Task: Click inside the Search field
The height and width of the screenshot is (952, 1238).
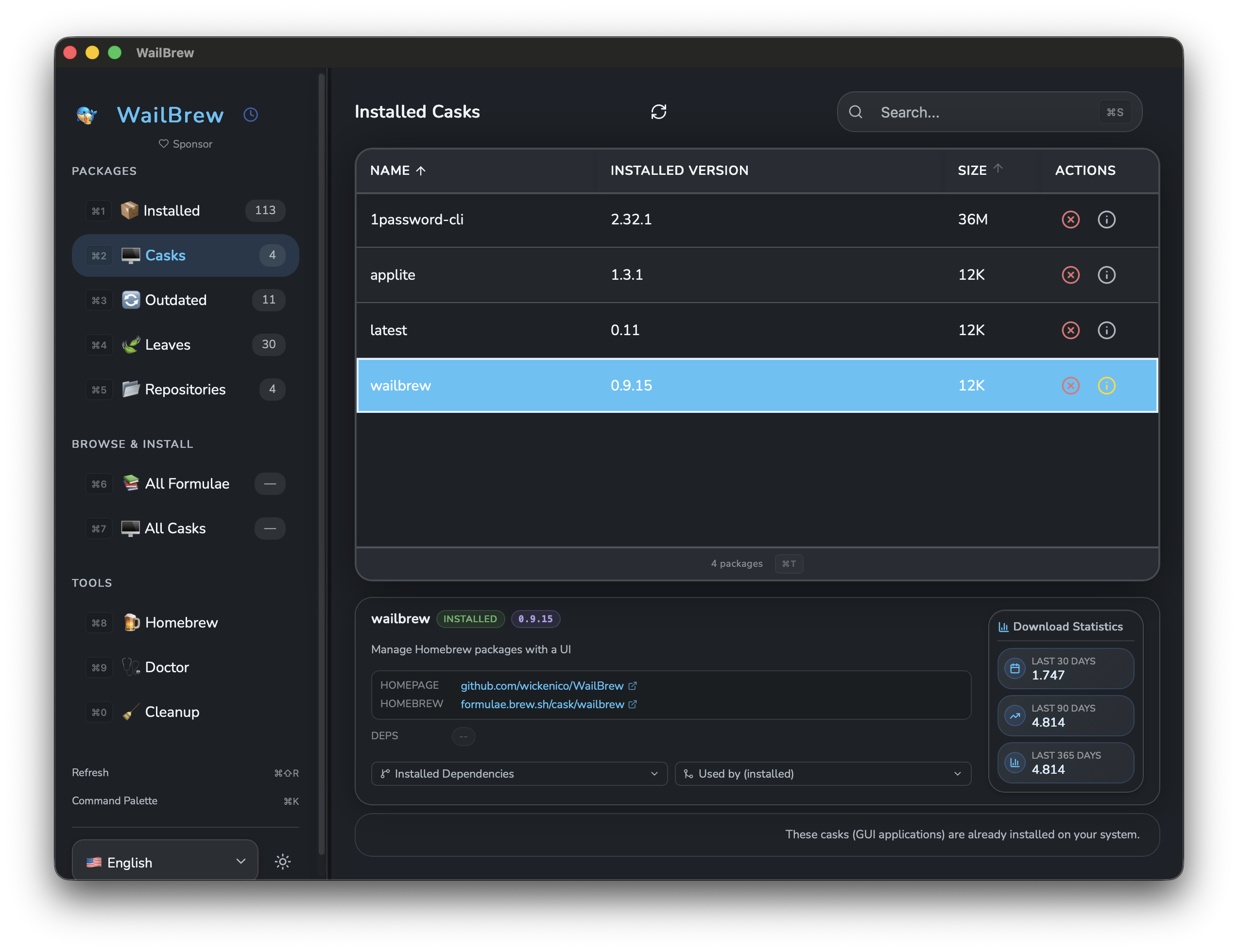Action: pyautogui.click(x=963, y=112)
